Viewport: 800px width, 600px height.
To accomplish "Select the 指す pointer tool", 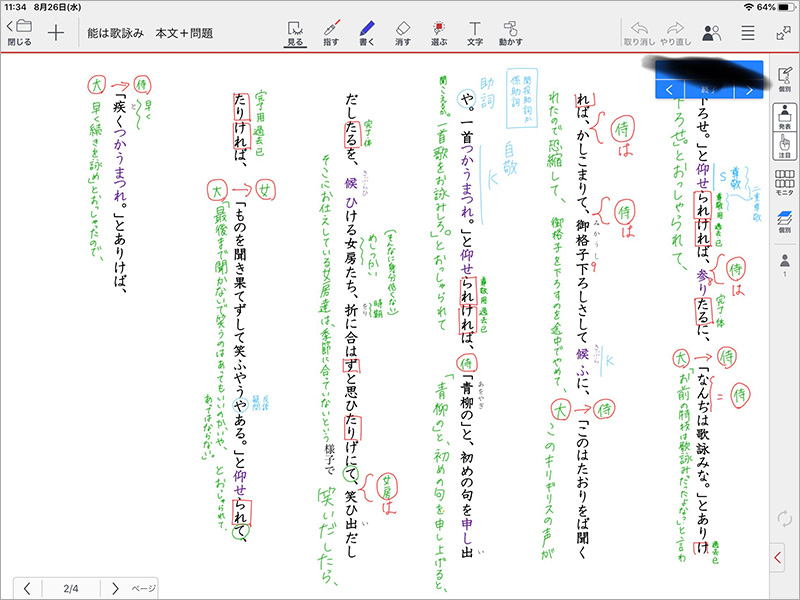I will click(331, 34).
